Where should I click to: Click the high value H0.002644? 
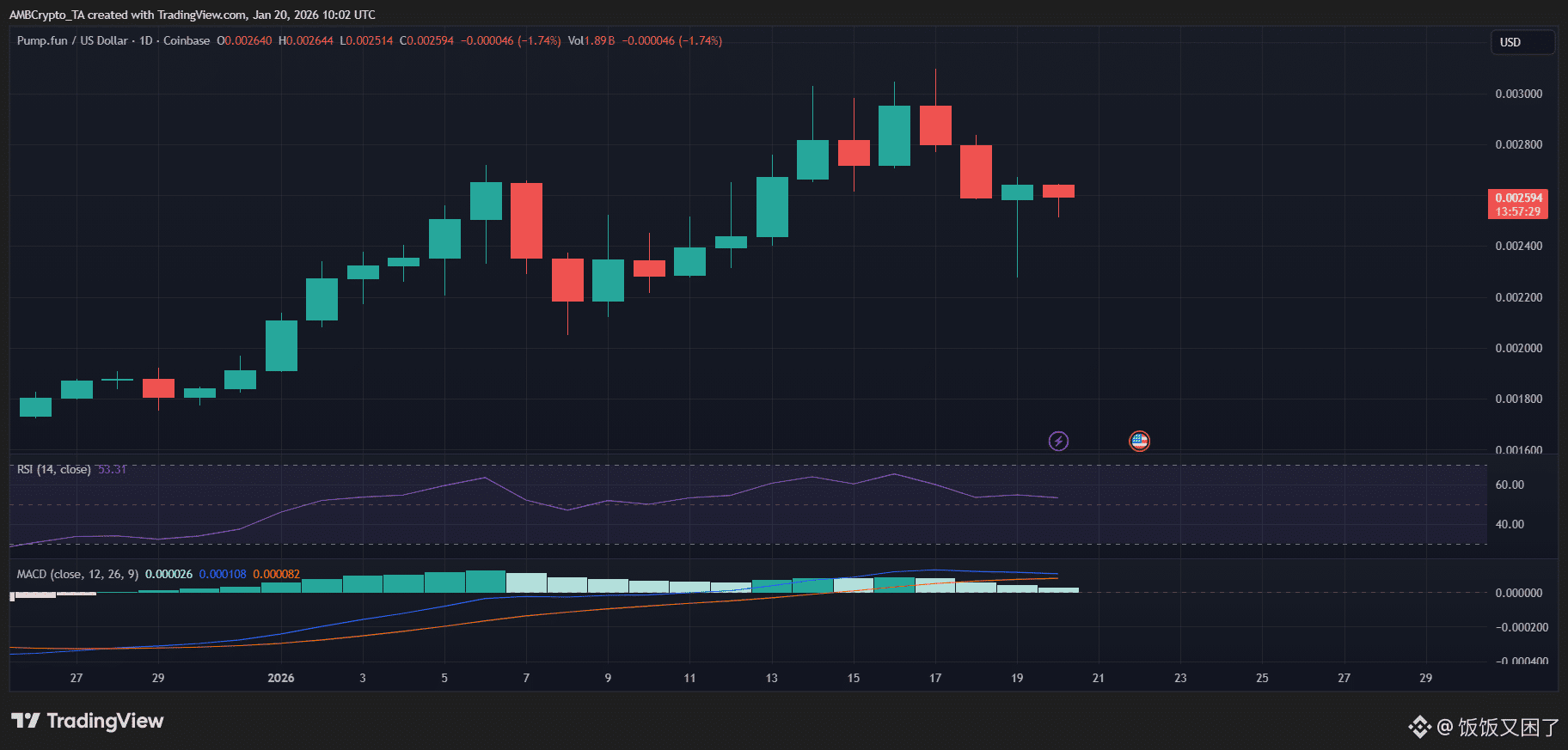(x=306, y=40)
